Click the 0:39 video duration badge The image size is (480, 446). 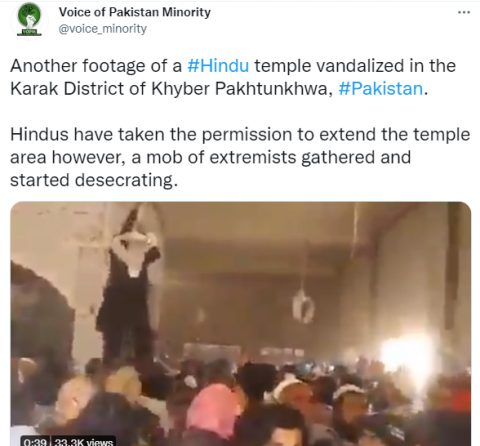(x=35, y=441)
